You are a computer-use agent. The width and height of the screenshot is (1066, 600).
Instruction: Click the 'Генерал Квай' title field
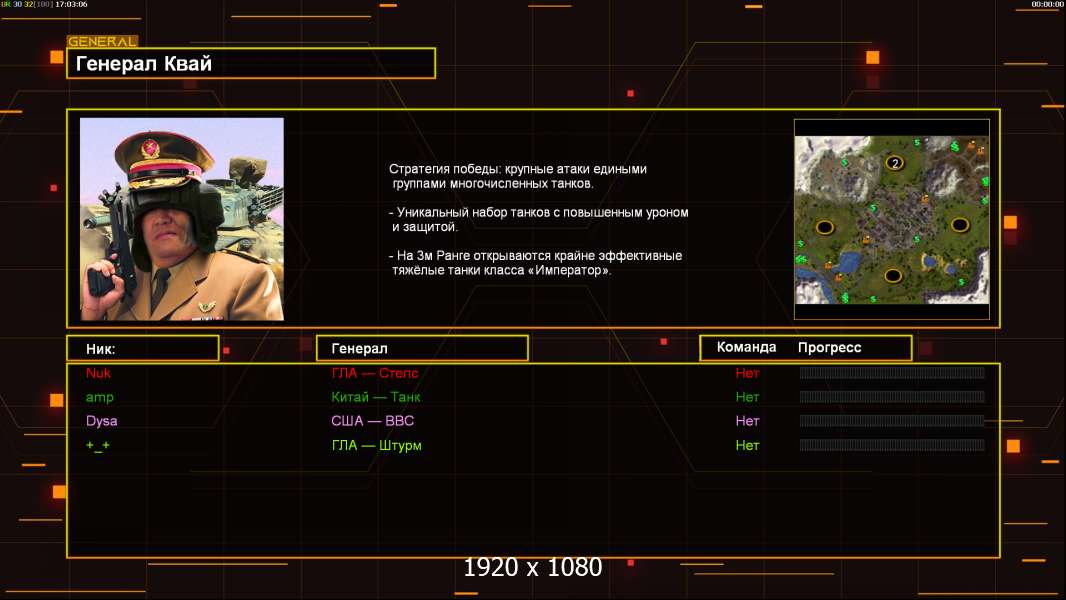pyautogui.click(x=251, y=63)
